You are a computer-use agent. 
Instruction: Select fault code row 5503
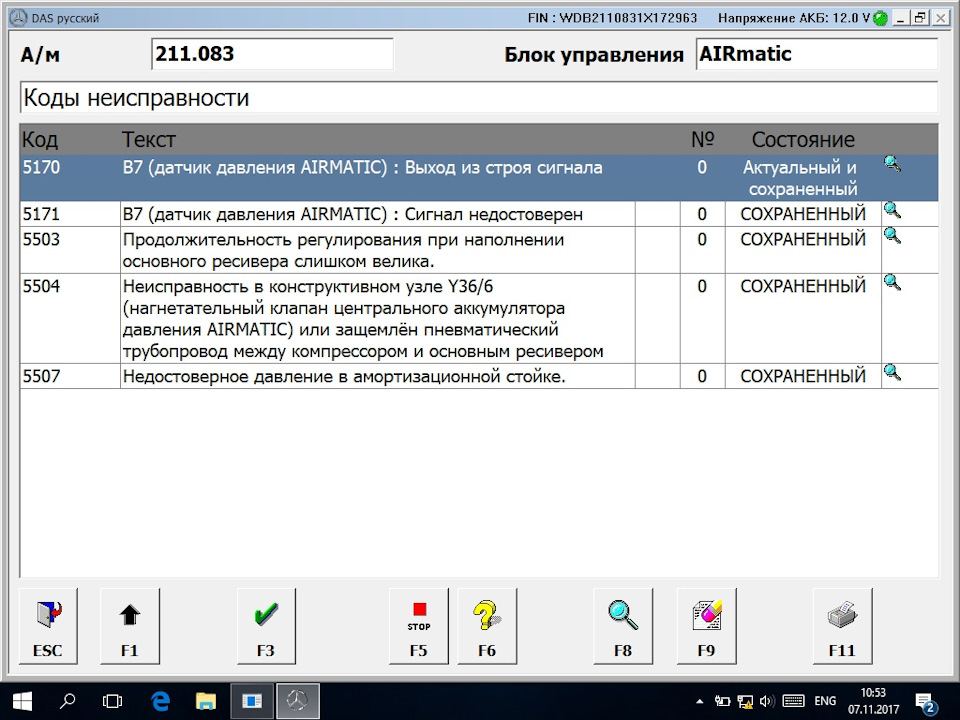tap(479, 250)
